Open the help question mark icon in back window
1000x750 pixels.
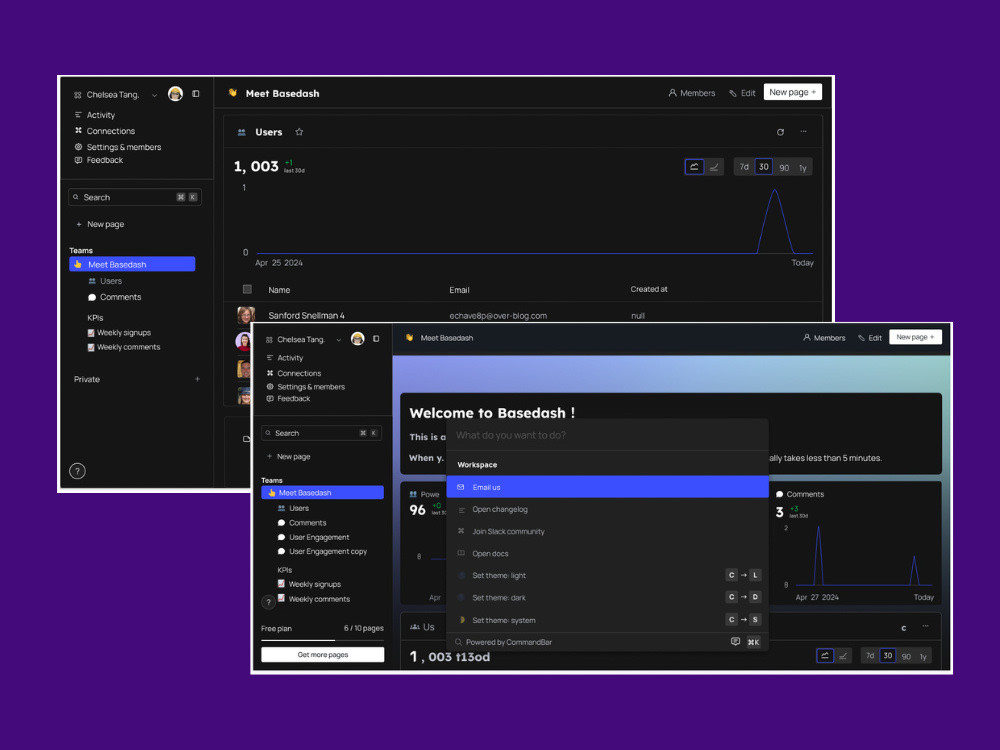pyautogui.click(x=77, y=471)
